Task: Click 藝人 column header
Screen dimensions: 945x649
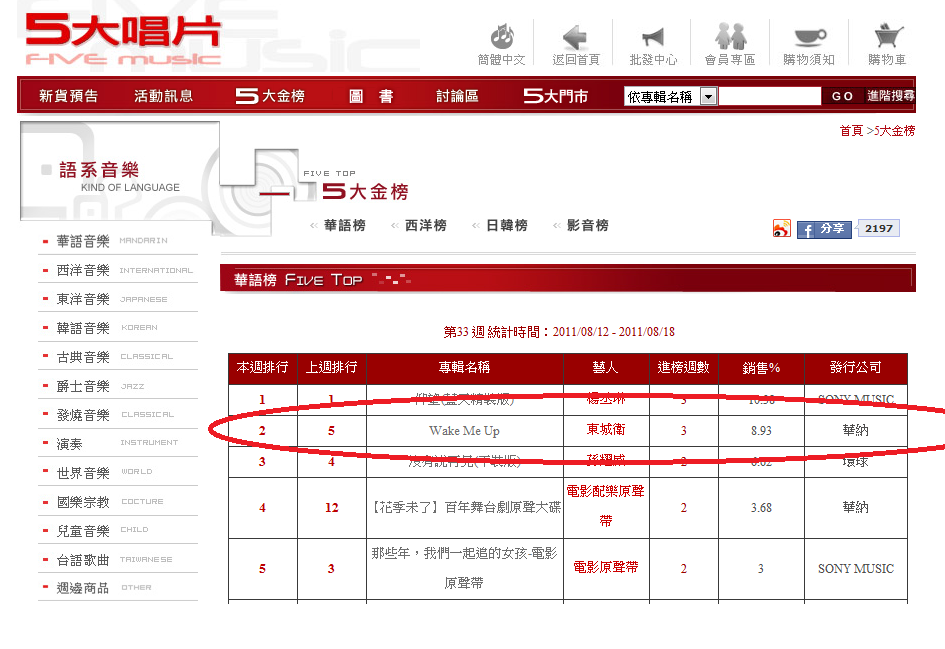Action: click(606, 368)
